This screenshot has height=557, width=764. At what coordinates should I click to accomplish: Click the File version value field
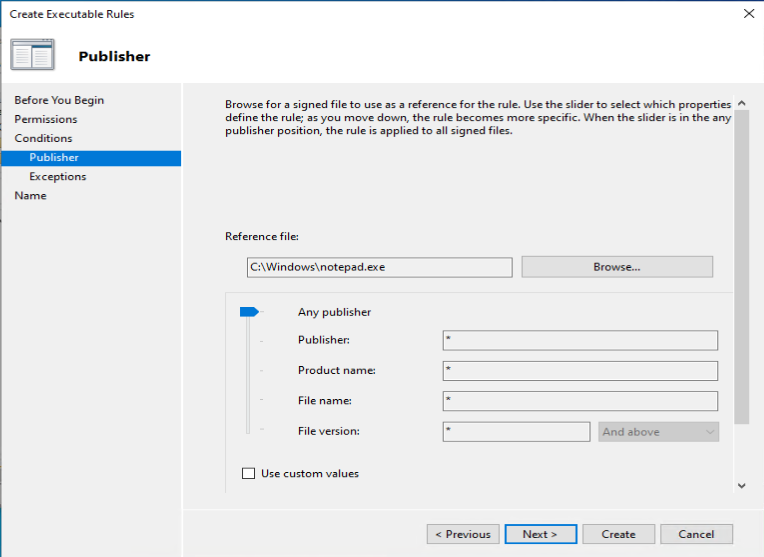516,432
